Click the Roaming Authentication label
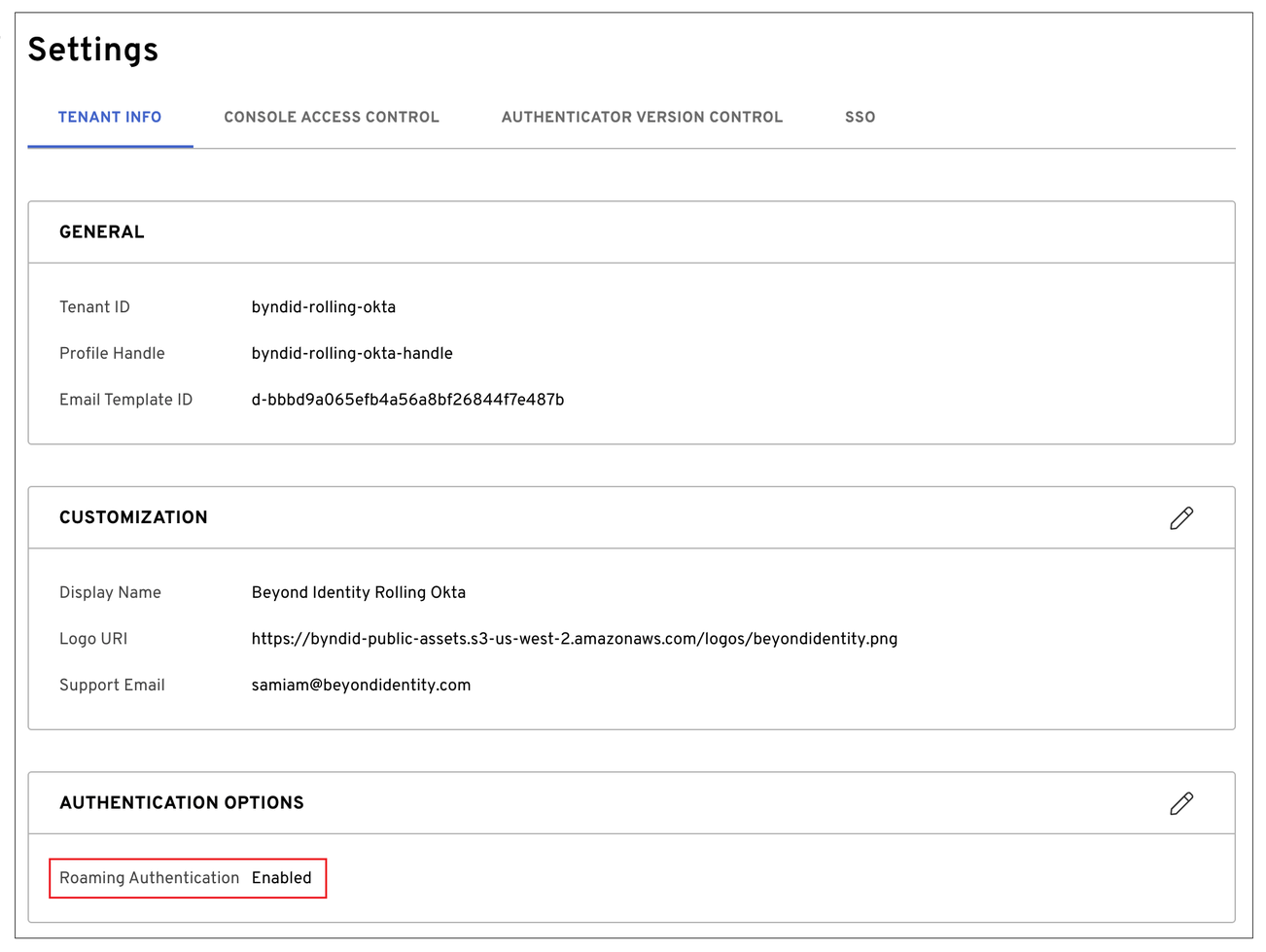The width and height of the screenshot is (1266, 952). [149, 878]
